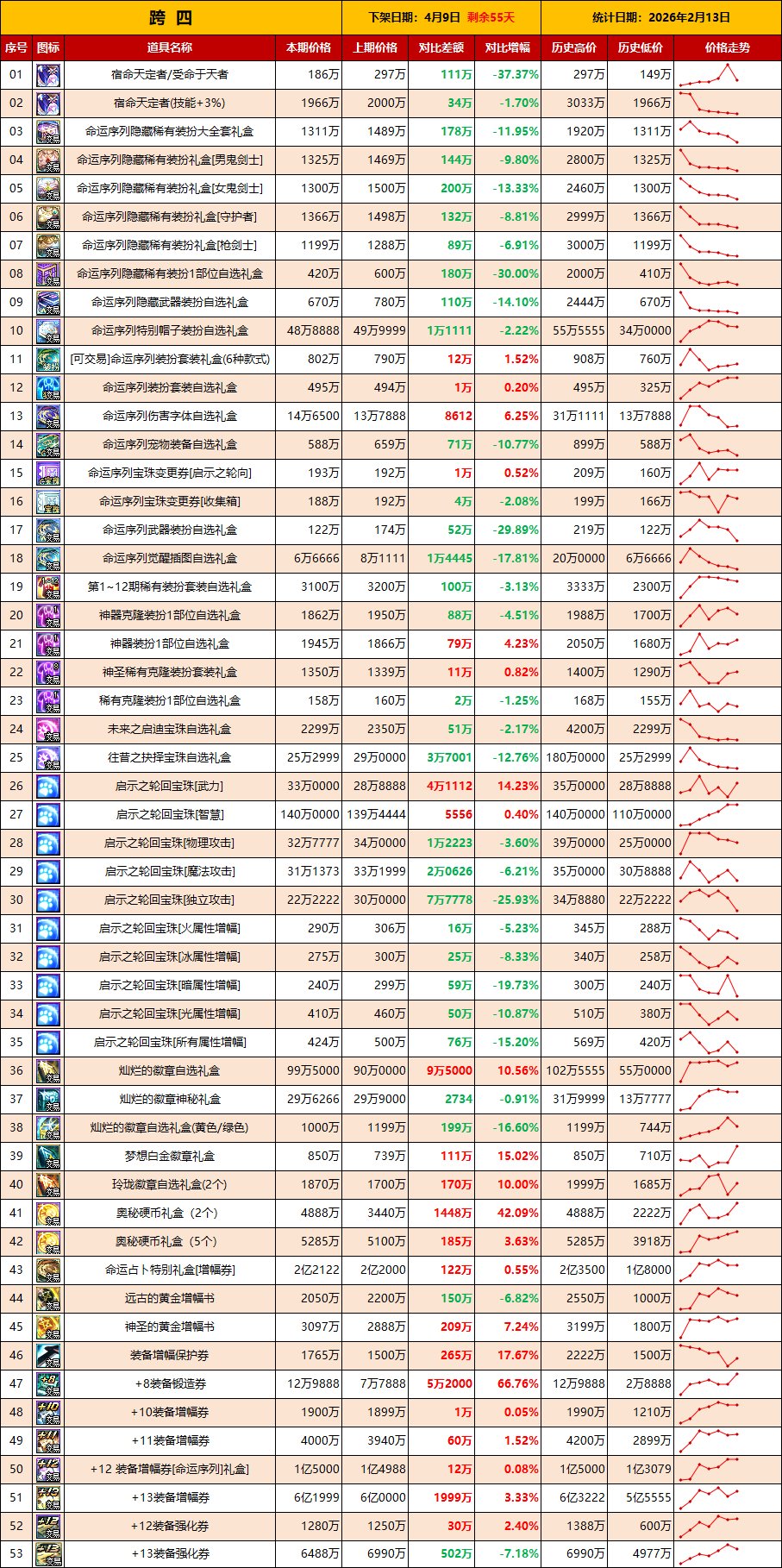Image resolution: width=782 pixels, height=1568 pixels.
Task: Select the +13装备增幅券 item icon
Action: pos(48,1498)
